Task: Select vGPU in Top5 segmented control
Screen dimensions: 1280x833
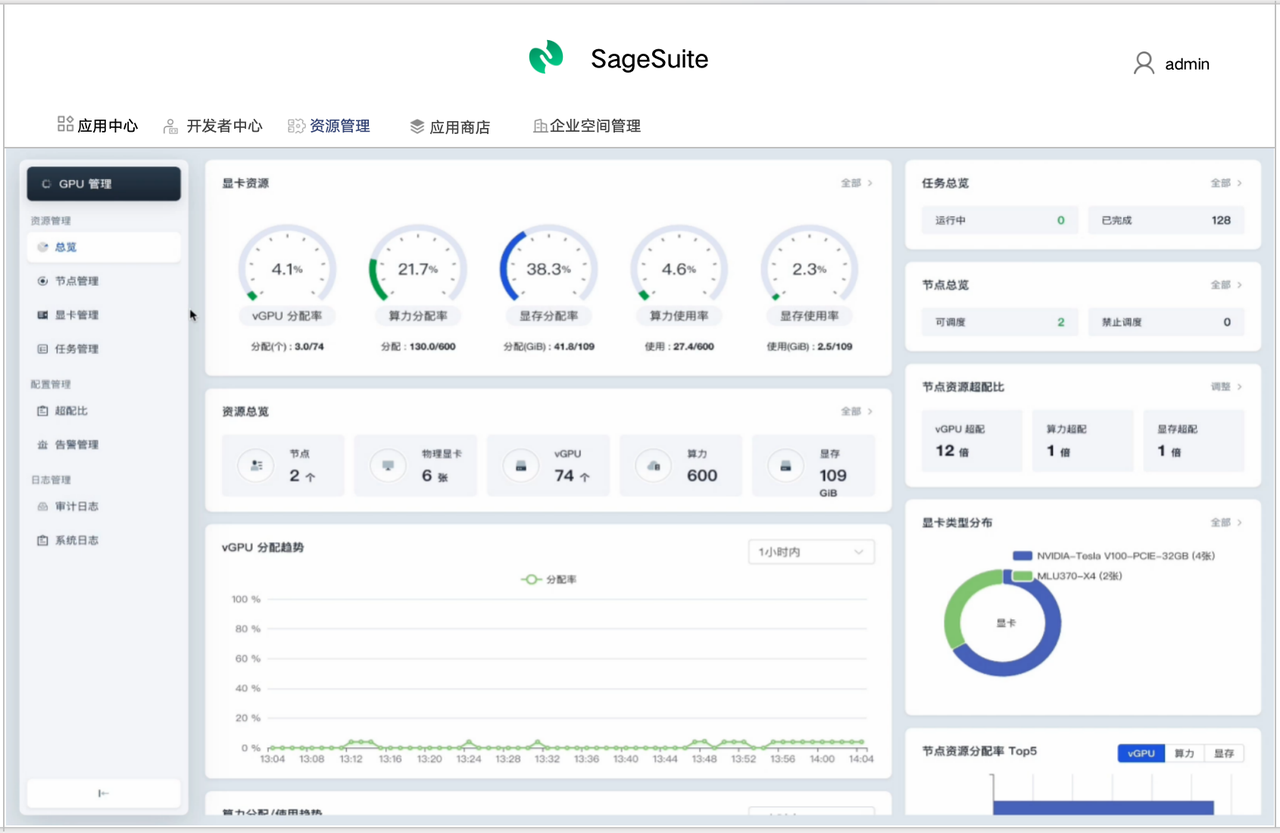Action: click(x=1141, y=753)
